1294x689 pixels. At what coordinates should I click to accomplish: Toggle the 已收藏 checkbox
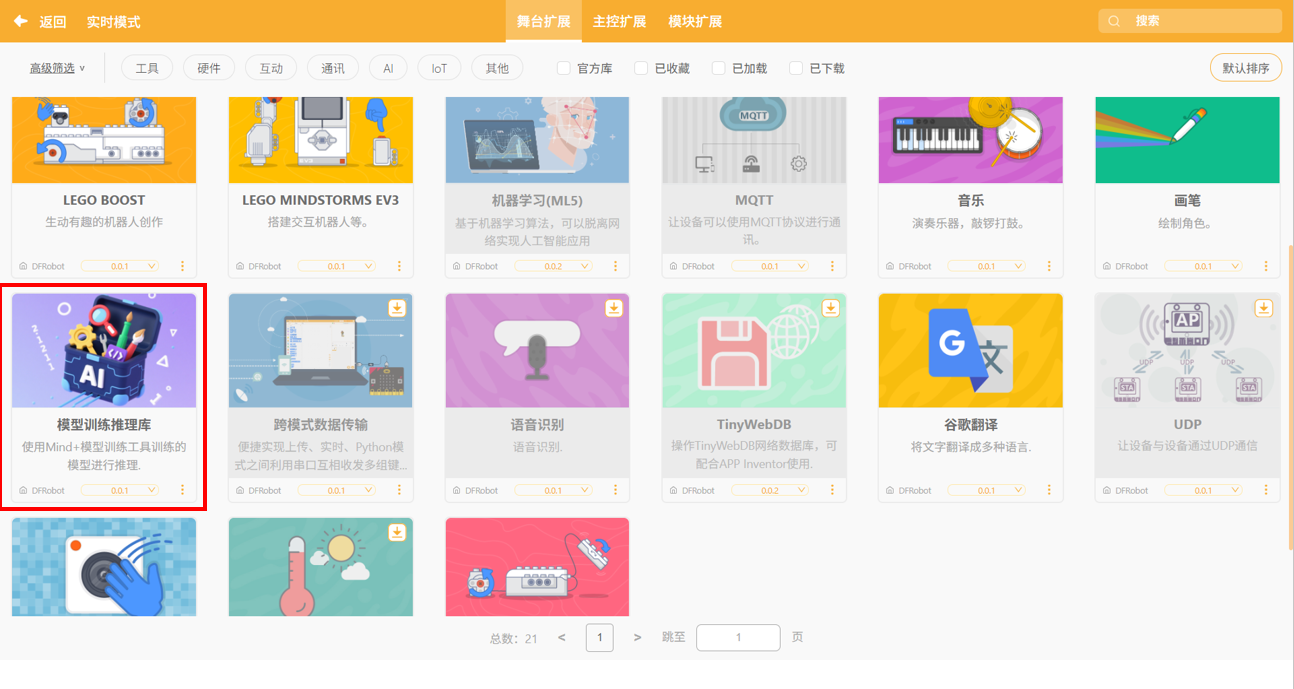[x=641, y=68]
